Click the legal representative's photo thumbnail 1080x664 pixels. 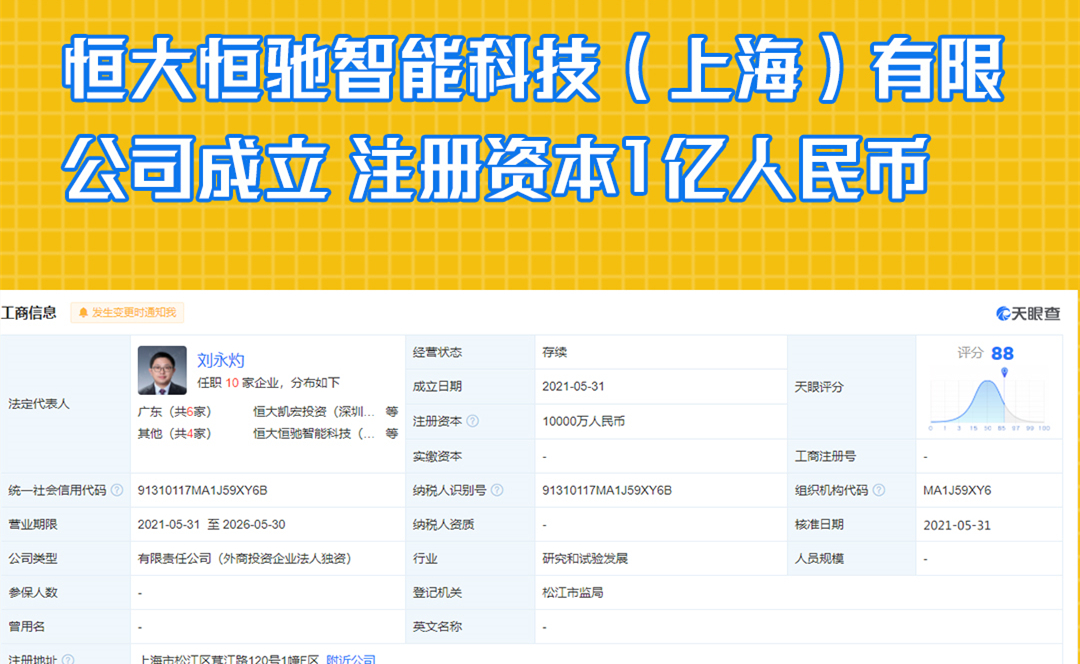click(162, 370)
